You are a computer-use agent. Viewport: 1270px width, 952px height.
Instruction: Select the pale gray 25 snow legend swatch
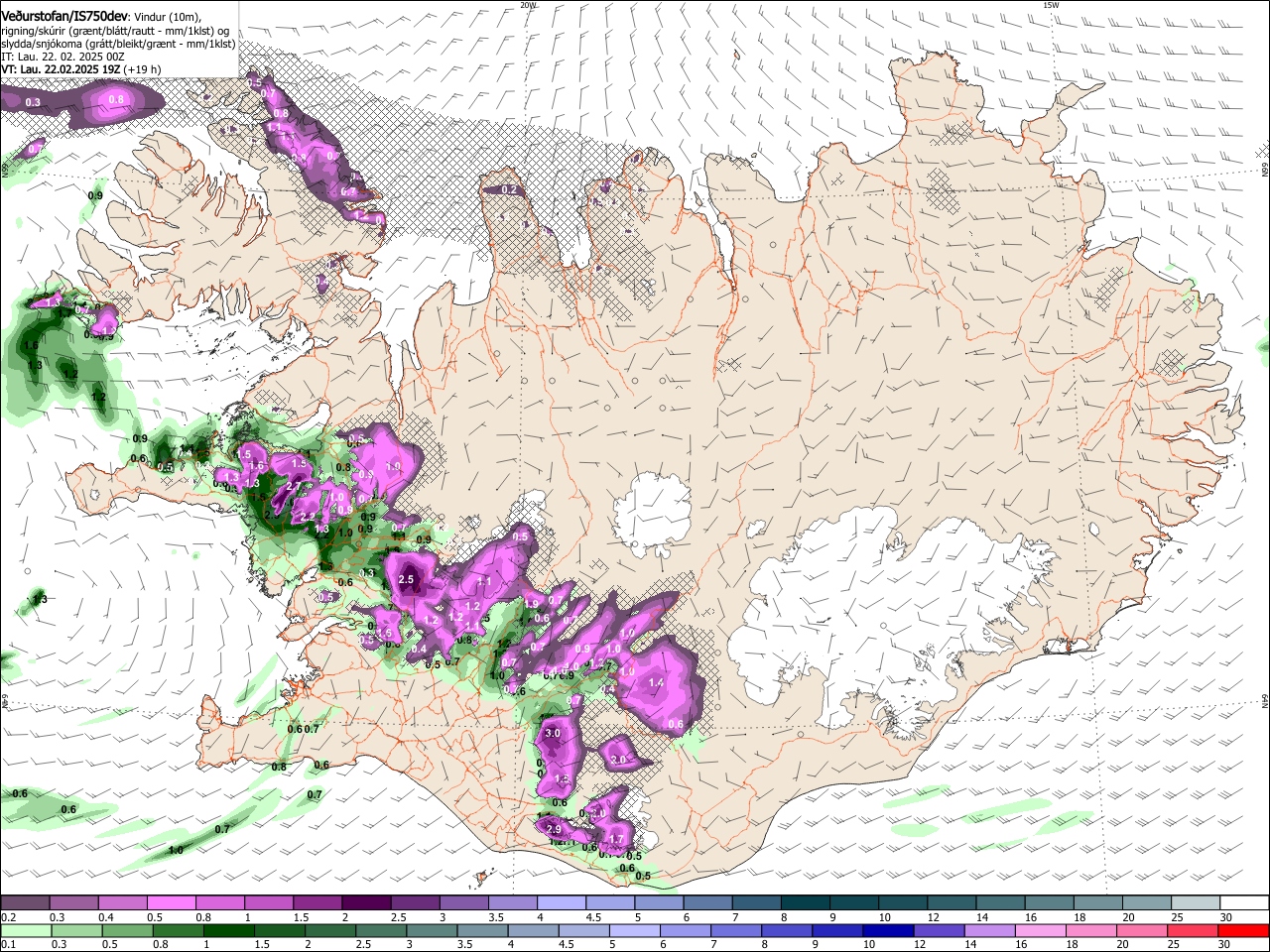1196,903
